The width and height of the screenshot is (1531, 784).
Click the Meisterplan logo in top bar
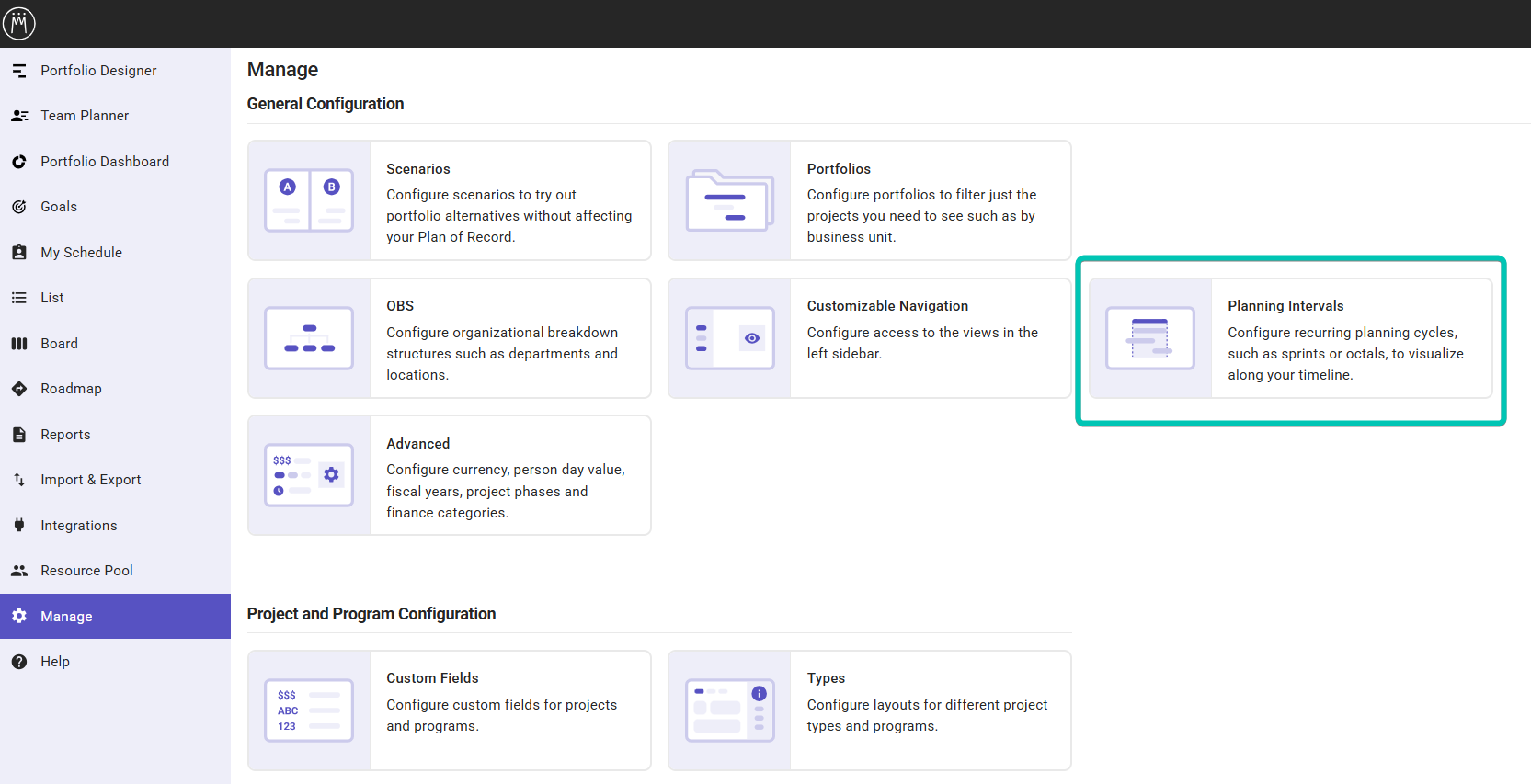point(19,23)
